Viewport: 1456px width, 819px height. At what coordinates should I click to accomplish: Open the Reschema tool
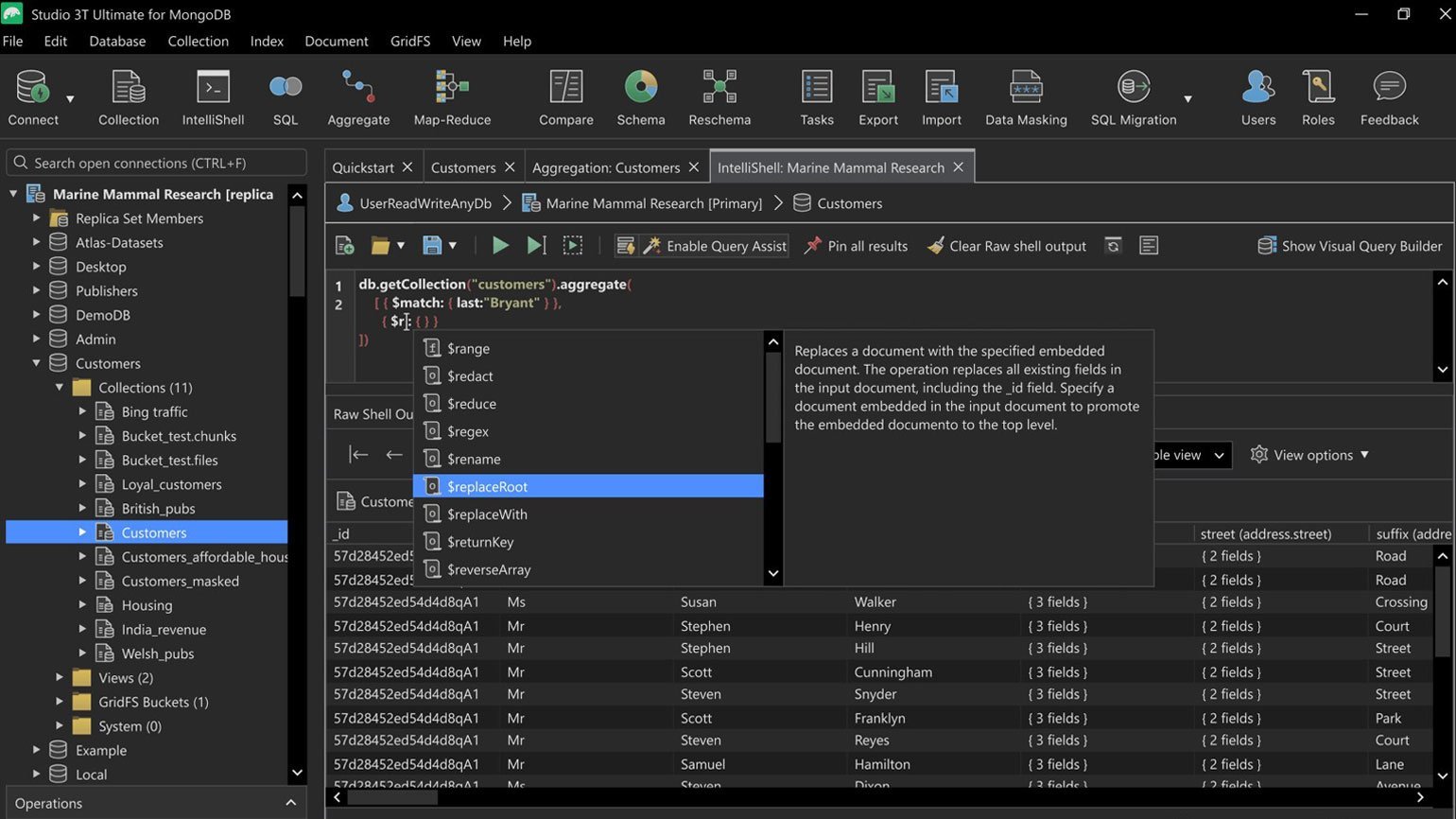pyautogui.click(x=719, y=97)
